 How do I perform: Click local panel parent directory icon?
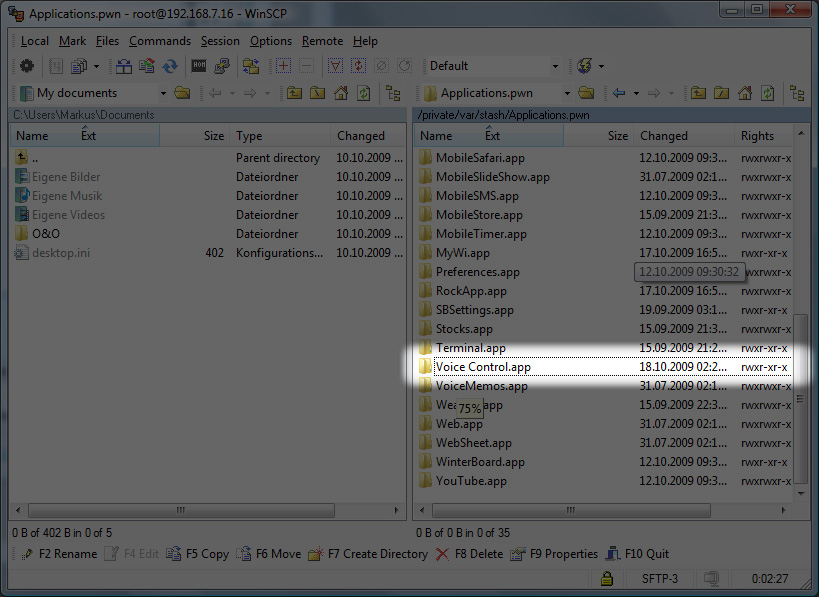click(294, 93)
